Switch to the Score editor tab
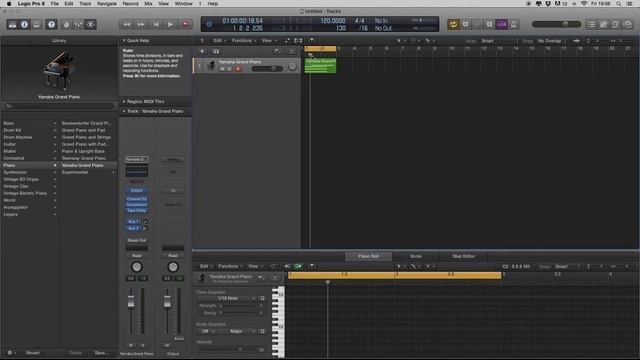The image size is (640, 360). tap(416, 256)
